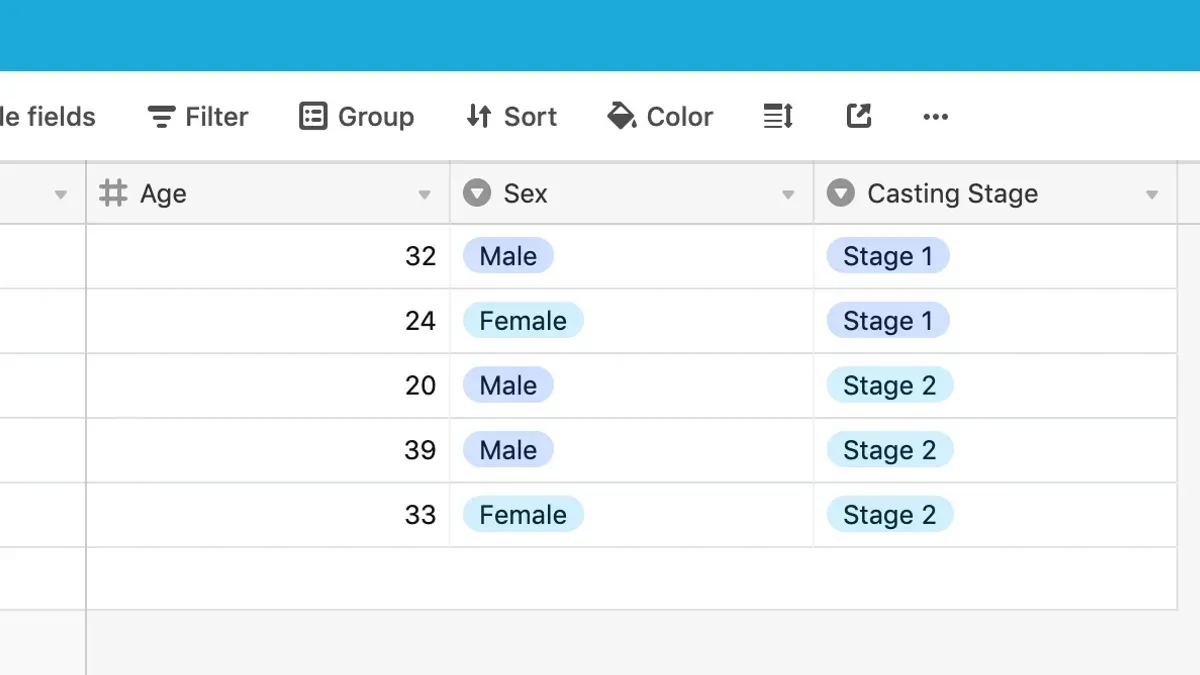Click the Female tag in the age 33 row
The width and height of the screenshot is (1200, 675).
(523, 515)
